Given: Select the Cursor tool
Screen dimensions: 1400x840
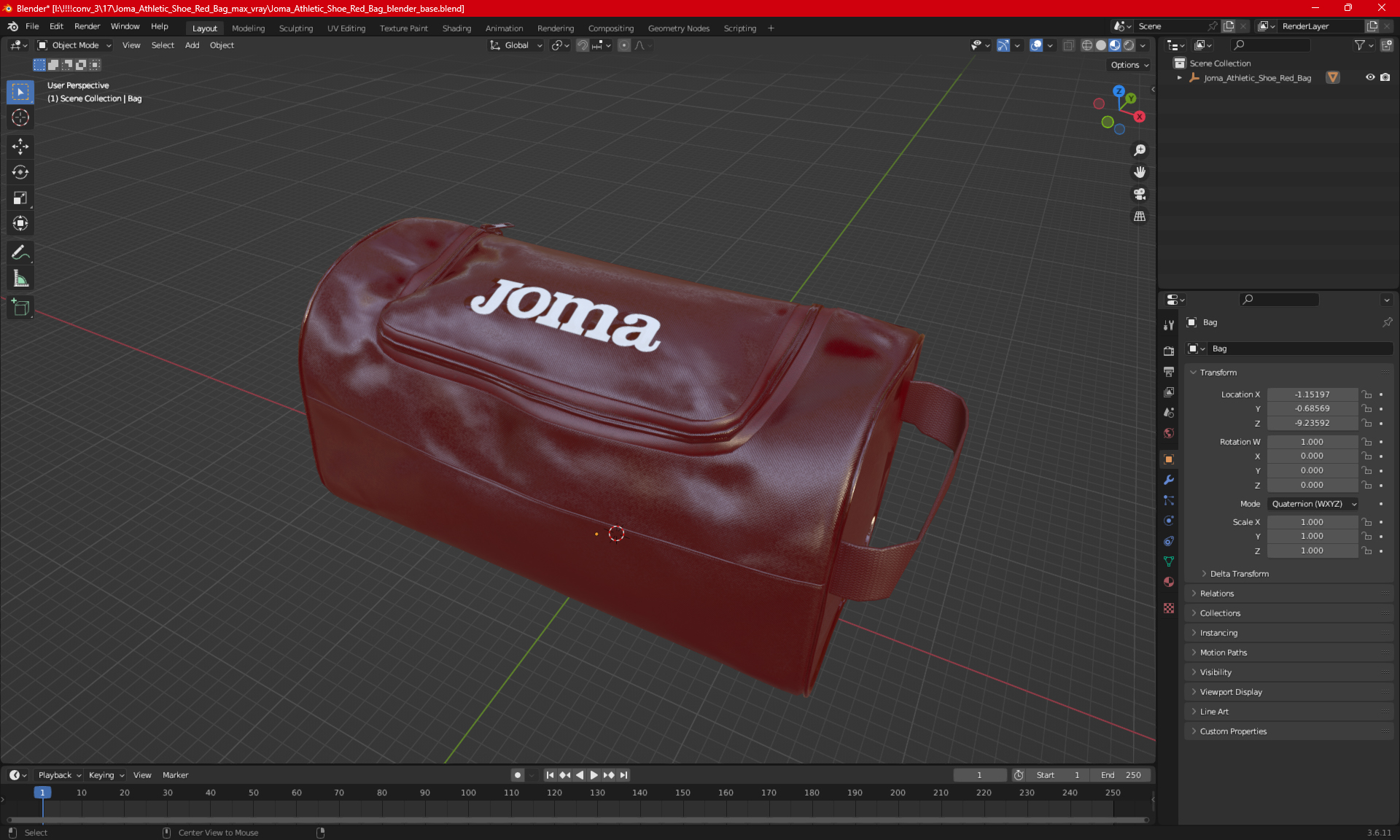Looking at the screenshot, I should [x=20, y=117].
